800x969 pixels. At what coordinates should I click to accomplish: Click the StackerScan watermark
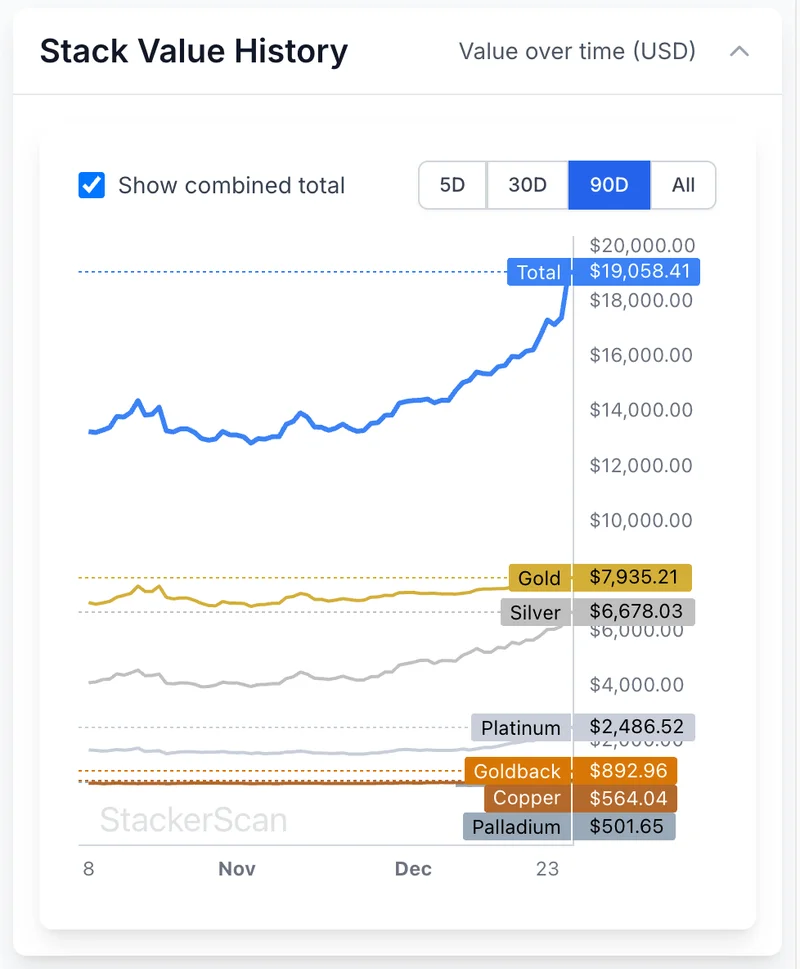tap(191, 820)
